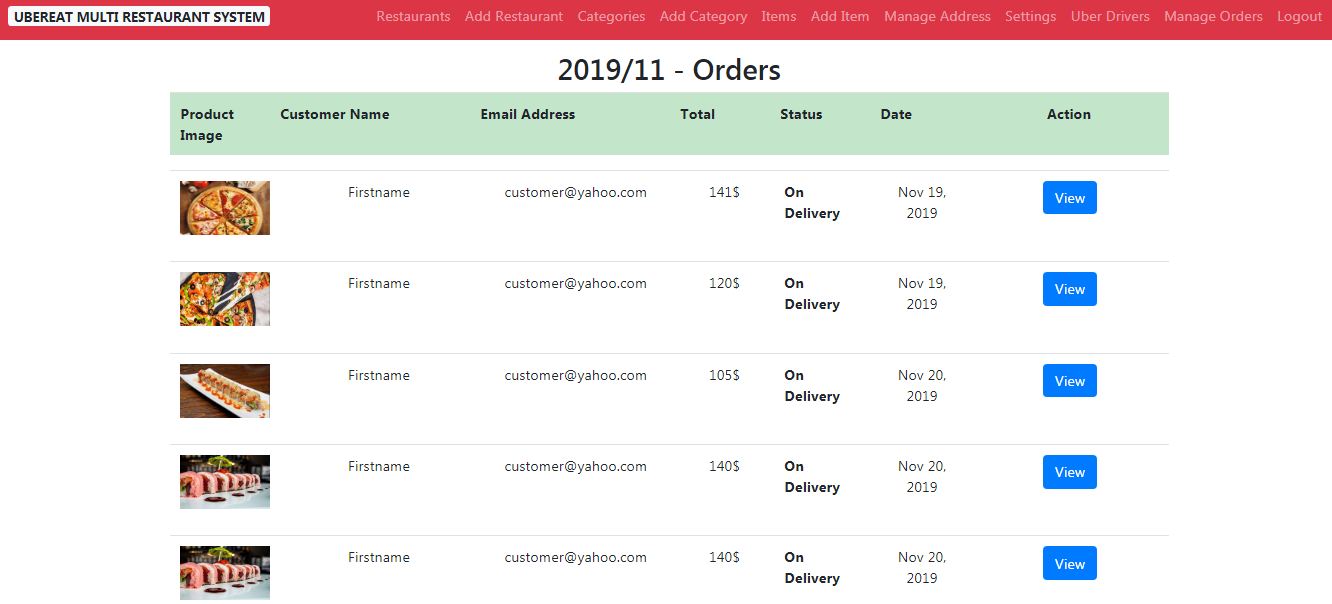Open Settings from the top bar

coord(1030,16)
